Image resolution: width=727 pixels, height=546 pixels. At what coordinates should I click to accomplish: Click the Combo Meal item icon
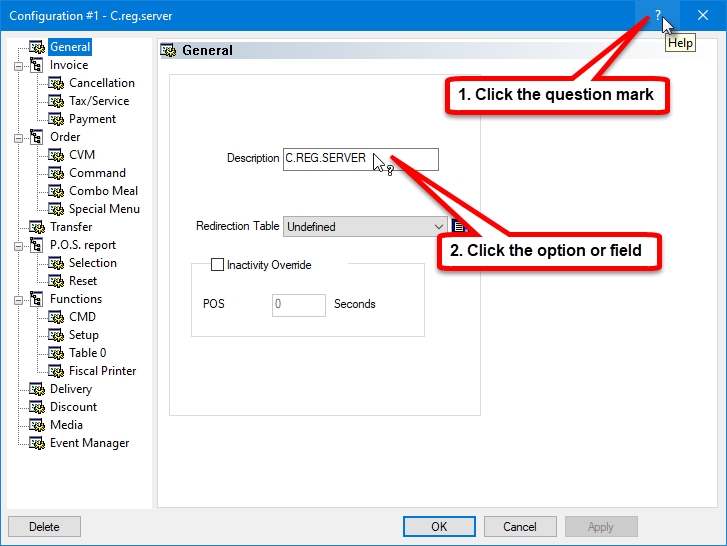tap(56, 191)
